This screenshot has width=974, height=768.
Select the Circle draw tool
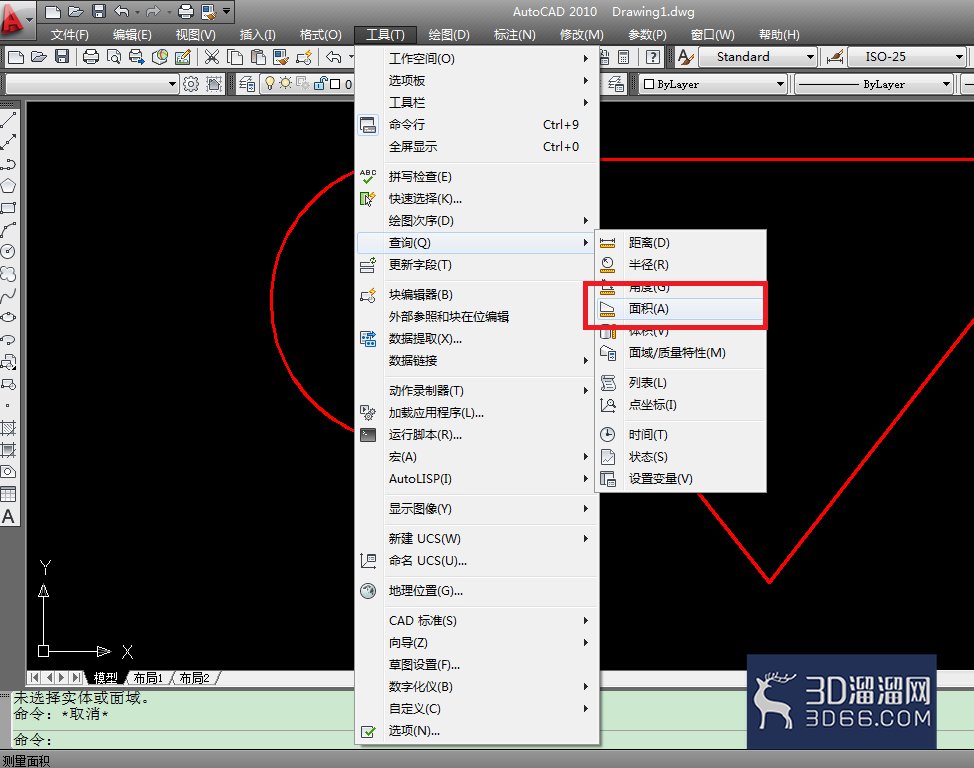click(x=9, y=252)
